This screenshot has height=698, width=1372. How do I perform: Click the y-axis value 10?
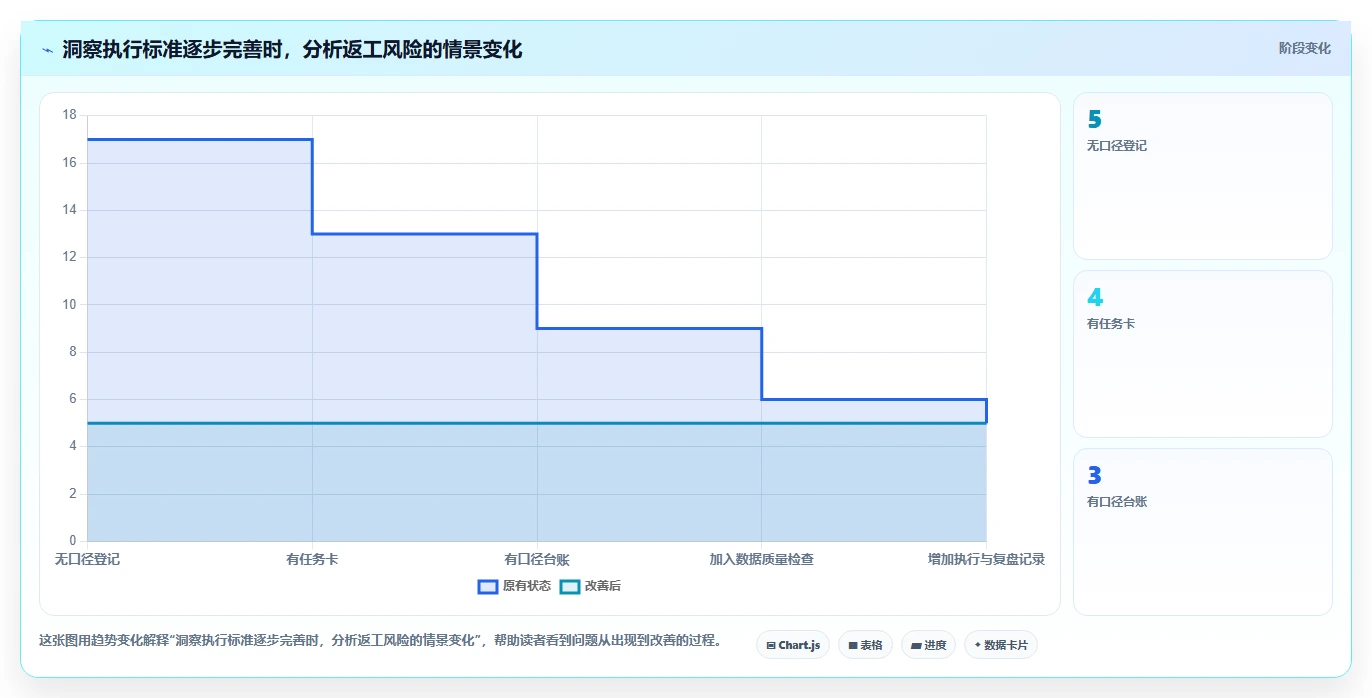pos(69,304)
